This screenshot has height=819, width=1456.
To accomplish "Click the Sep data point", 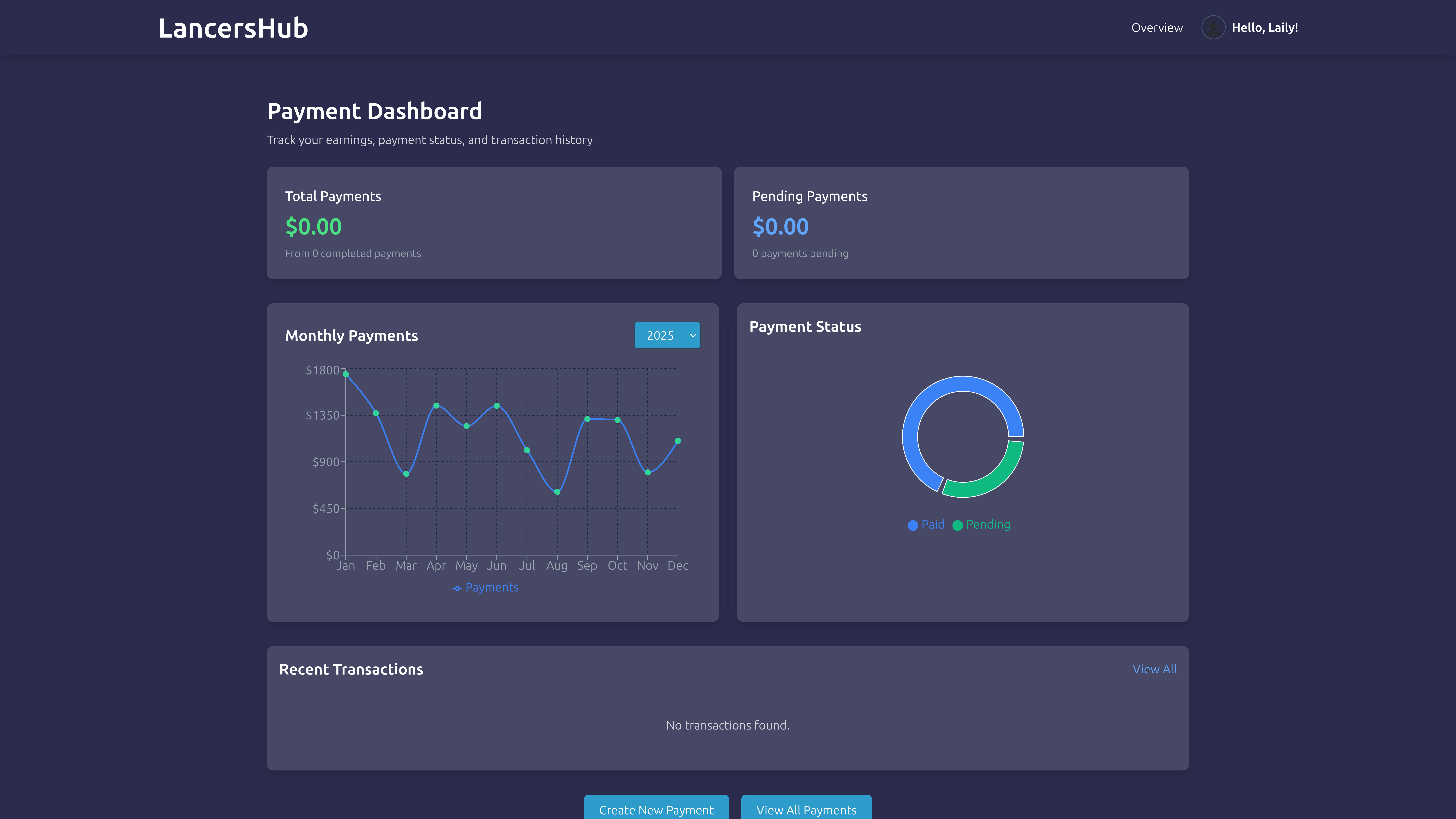I will (x=587, y=419).
